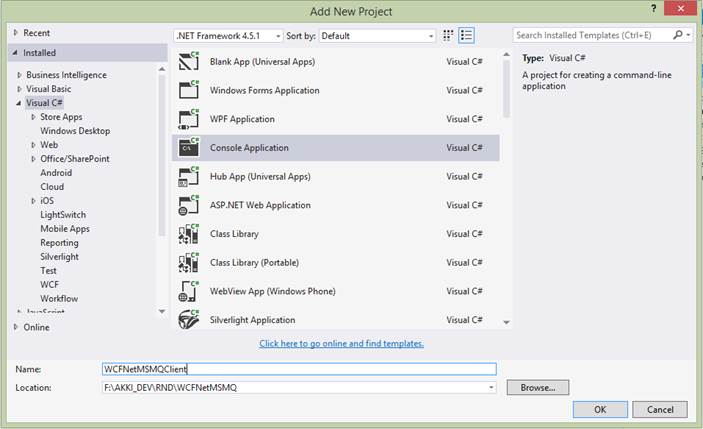
Task: Click the project Name text field
Action: point(298,369)
